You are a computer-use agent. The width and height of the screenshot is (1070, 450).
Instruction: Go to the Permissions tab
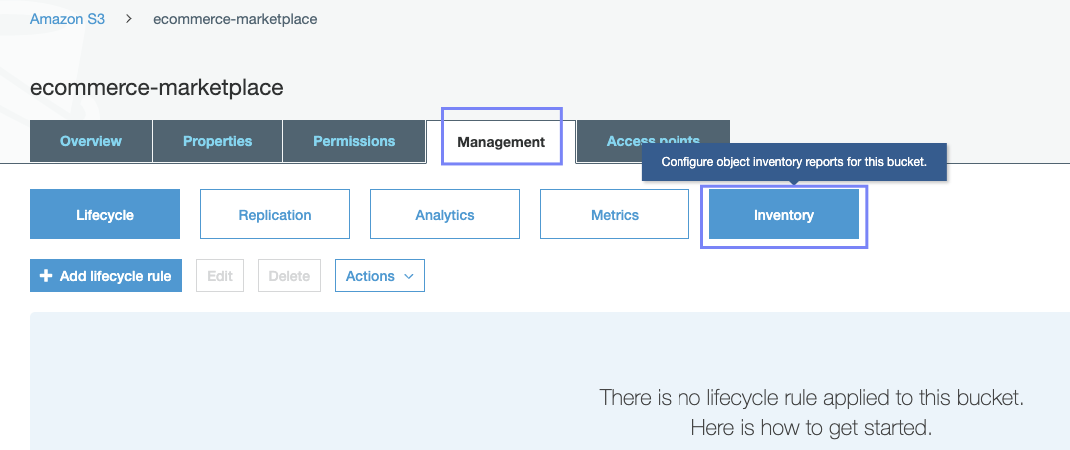pos(354,141)
